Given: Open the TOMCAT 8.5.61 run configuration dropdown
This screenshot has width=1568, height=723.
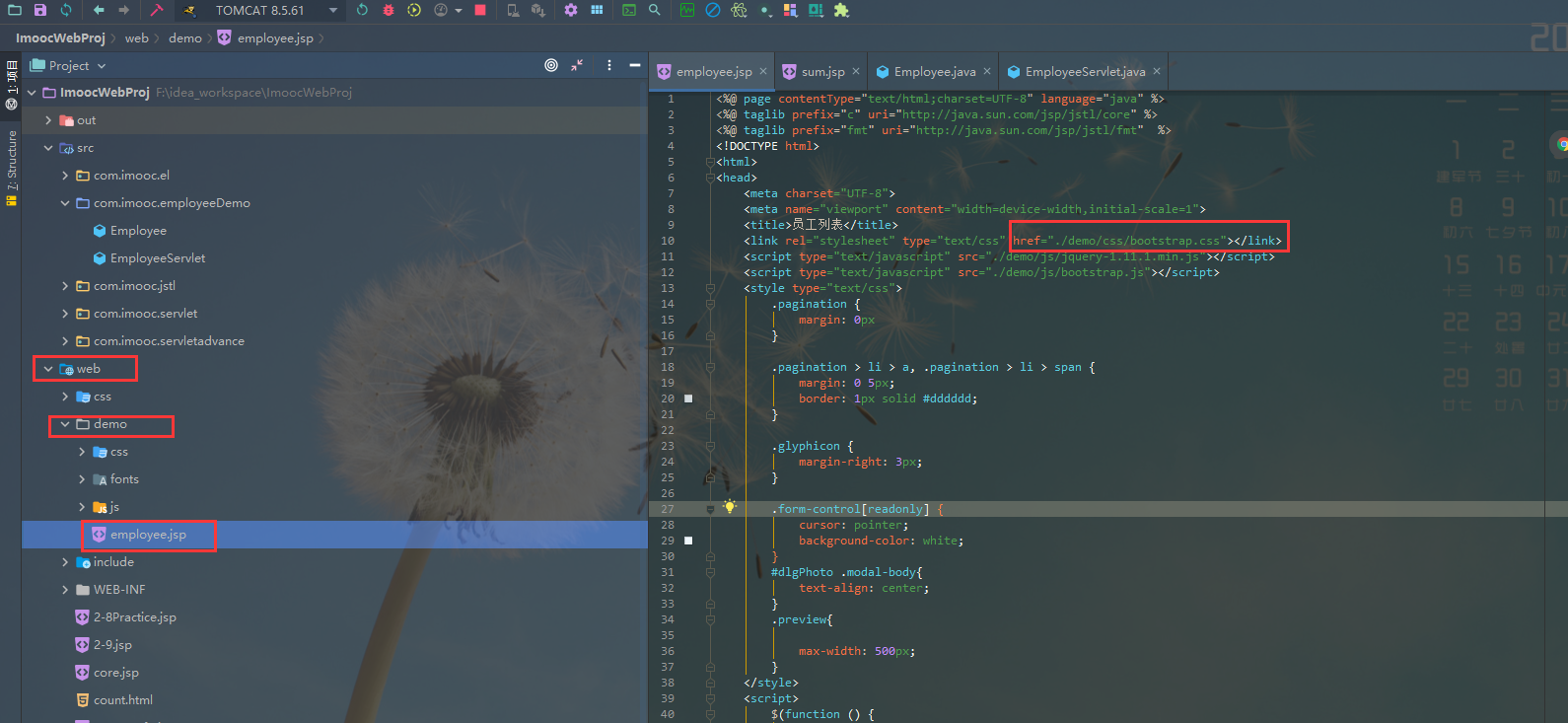Looking at the screenshot, I should (x=260, y=10).
